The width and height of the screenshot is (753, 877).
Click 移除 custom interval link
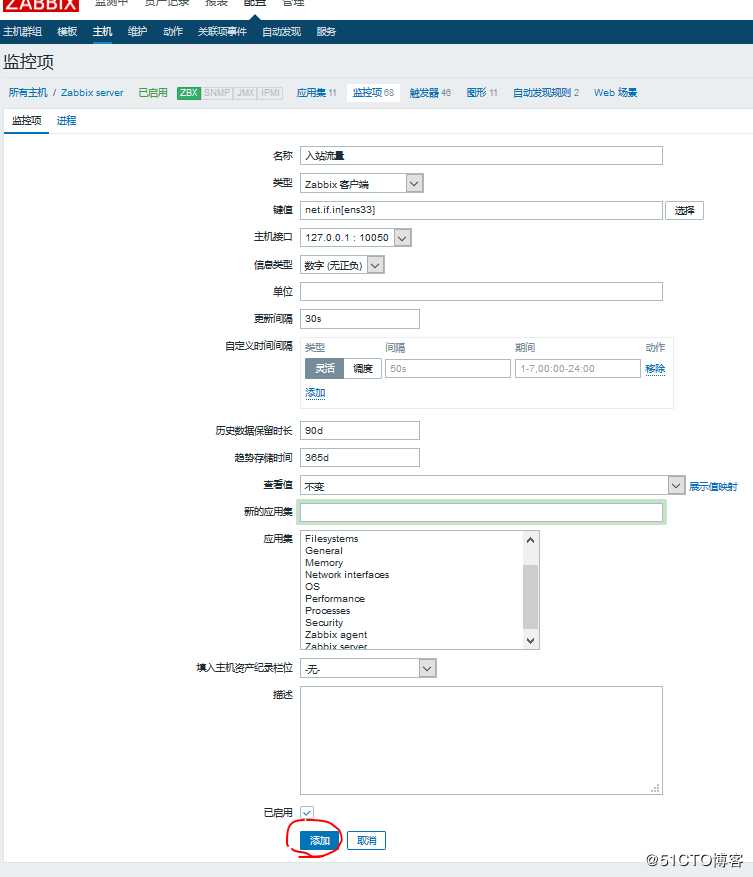tap(655, 369)
